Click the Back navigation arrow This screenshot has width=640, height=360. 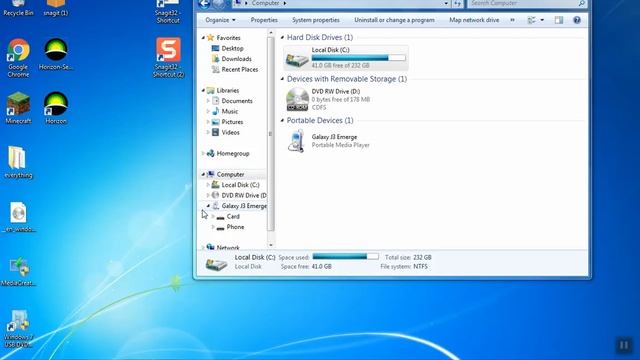(x=204, y=4)
